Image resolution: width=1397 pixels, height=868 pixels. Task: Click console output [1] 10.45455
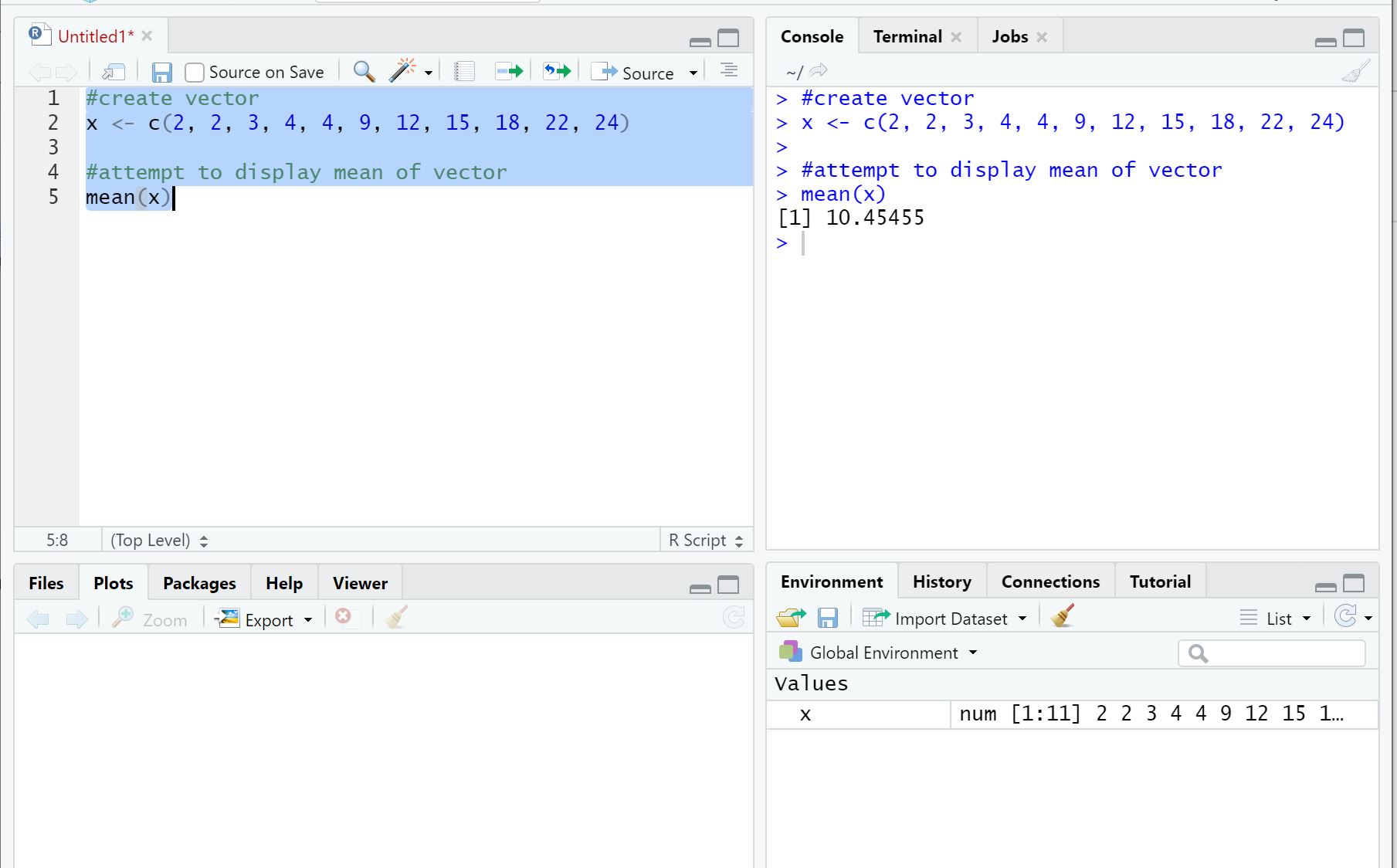[x=851, y=218]
